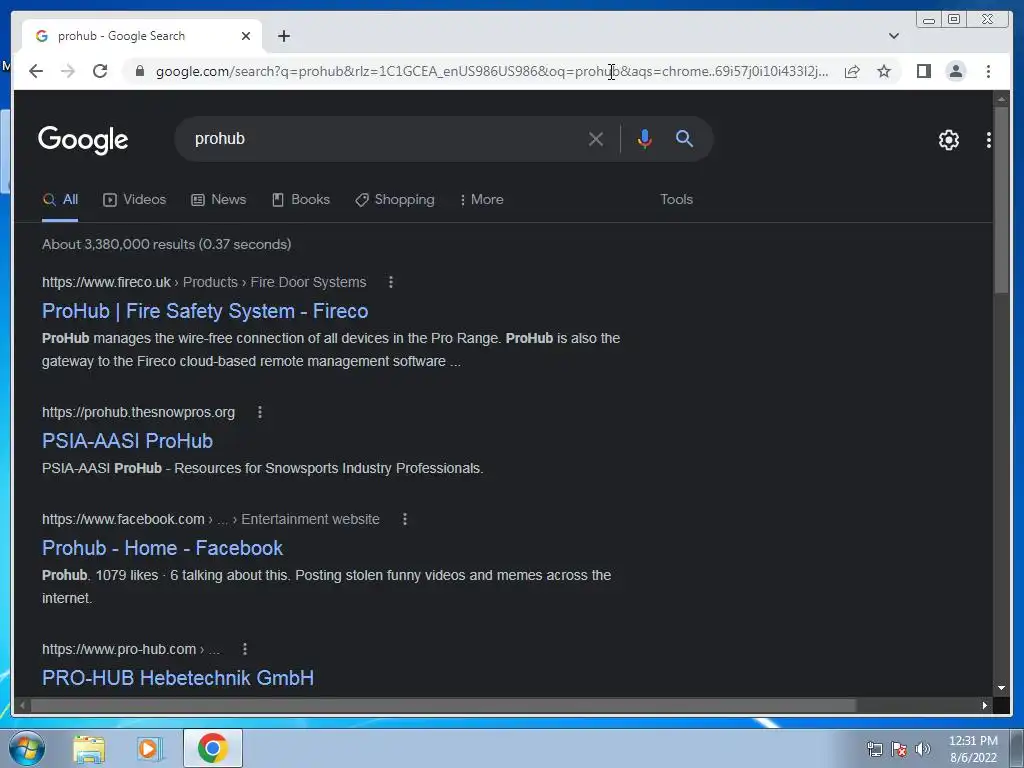Launch Windows Media Player from taskbar
The height and width of the screenshot is (768, 1024).
149,749
